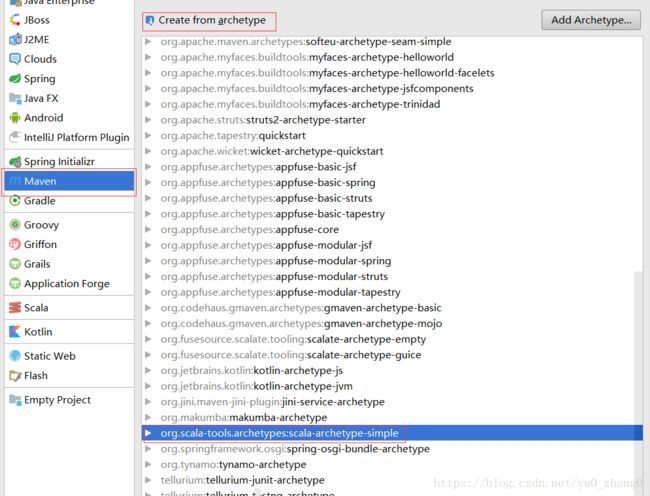Click the Grails icon
The height and width of the screenshot is (496, 650).
[15, 264]
